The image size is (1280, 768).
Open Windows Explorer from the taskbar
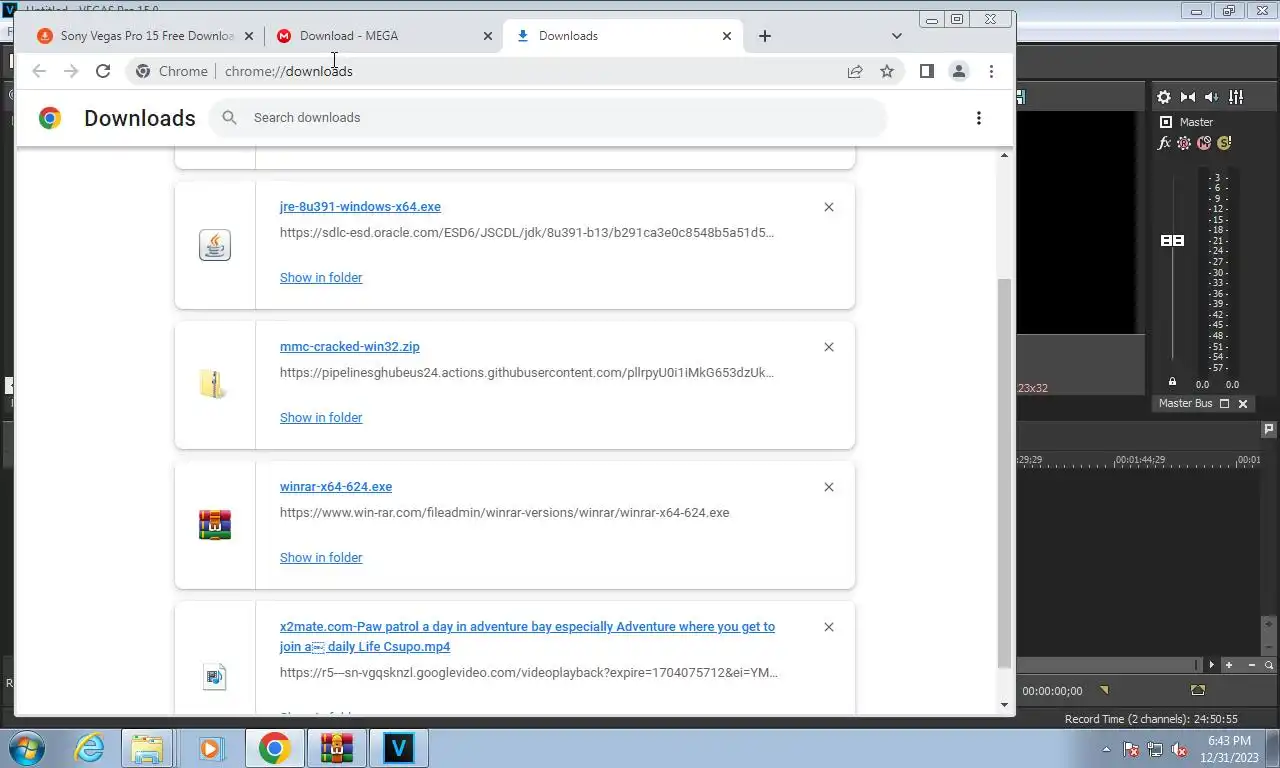point(148,748)
